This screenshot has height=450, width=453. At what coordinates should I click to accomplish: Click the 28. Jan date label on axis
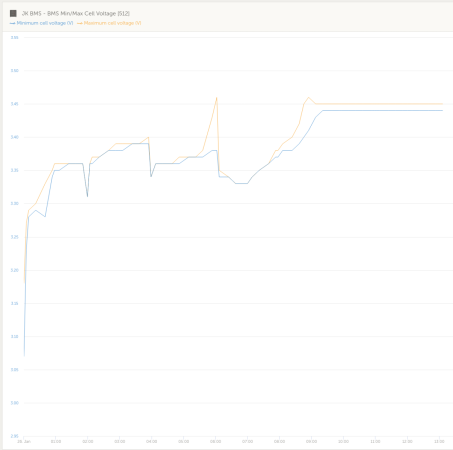tap(24, 441)
